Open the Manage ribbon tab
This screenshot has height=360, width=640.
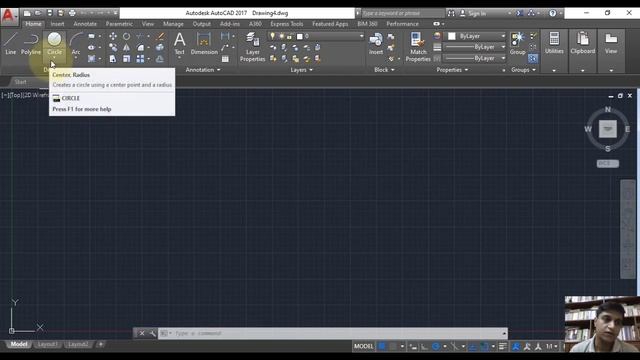(x=173, y=24)
